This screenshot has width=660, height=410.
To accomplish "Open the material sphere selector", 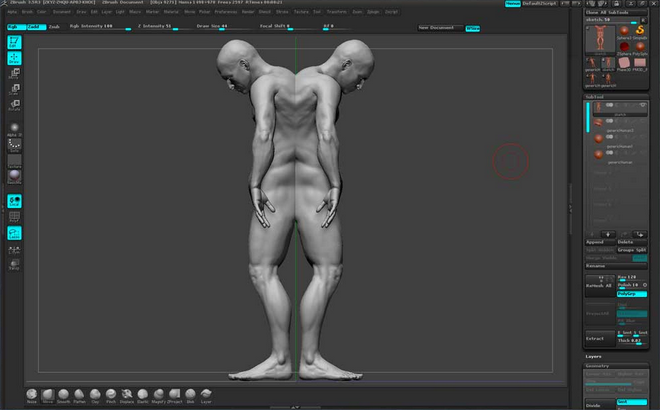I will tap(15, 176).
